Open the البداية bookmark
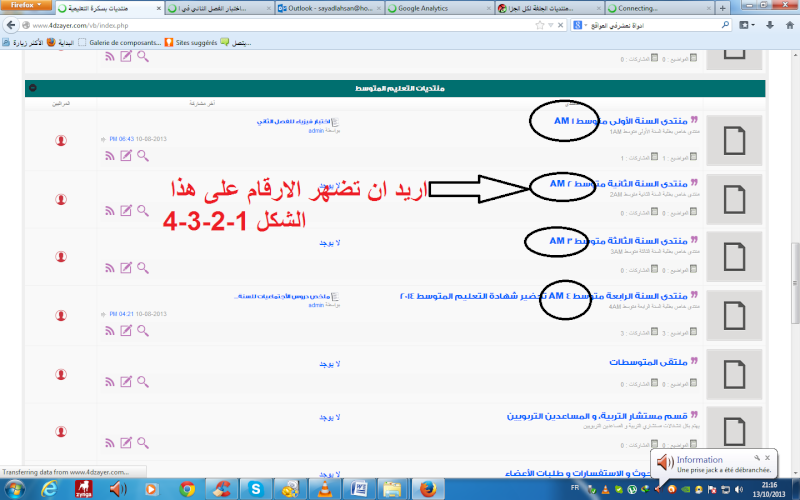The height and width of the screenshot is (500, 800). point(60,43)
